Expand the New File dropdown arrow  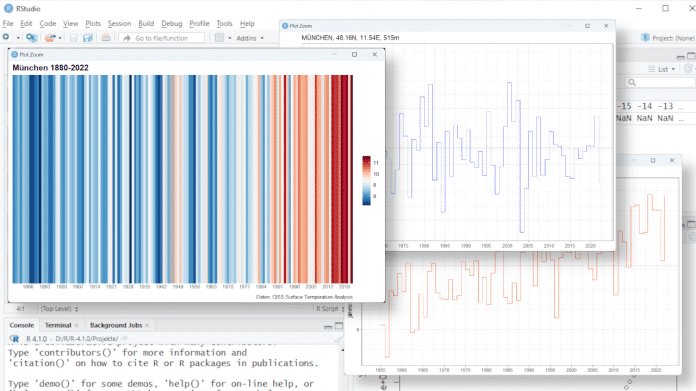pyautogui.click(x=18, y=38)
